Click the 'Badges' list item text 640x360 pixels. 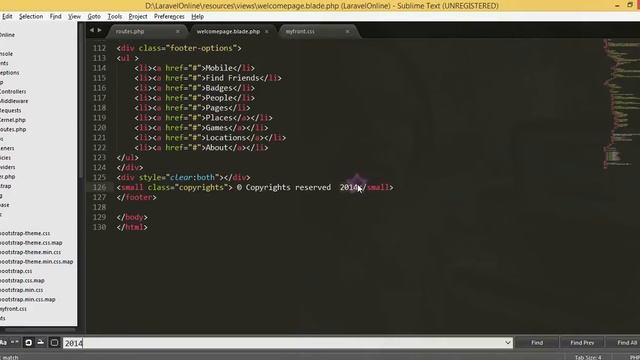point(219,88)
